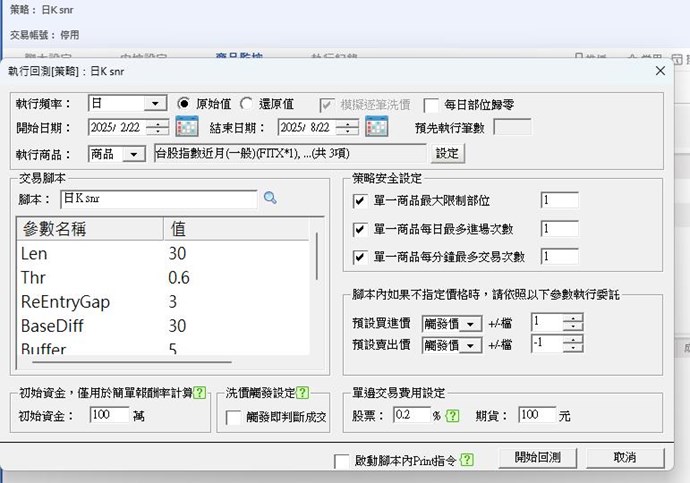This screenshot has width=690, height=483.
Task: Enable 每日部位歸零 checkbox
Action: [x=431, y=104]
